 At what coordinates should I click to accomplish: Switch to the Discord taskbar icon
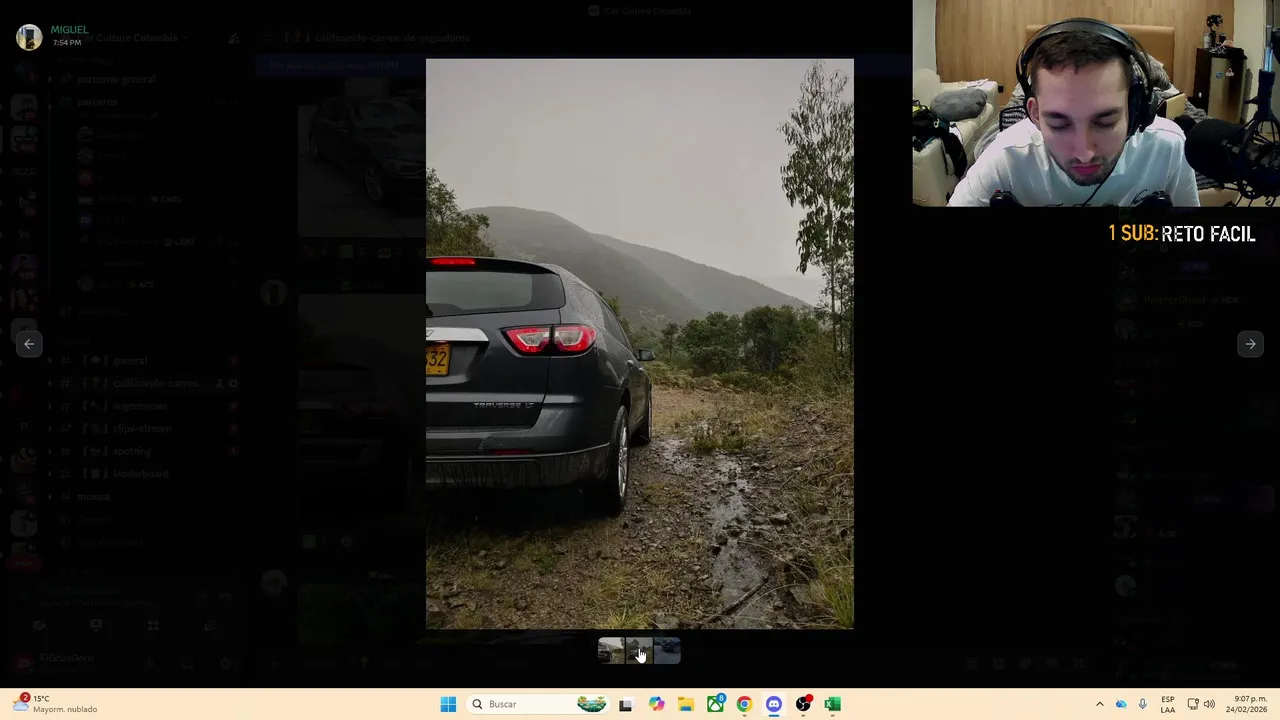click(x=773, y=704)
